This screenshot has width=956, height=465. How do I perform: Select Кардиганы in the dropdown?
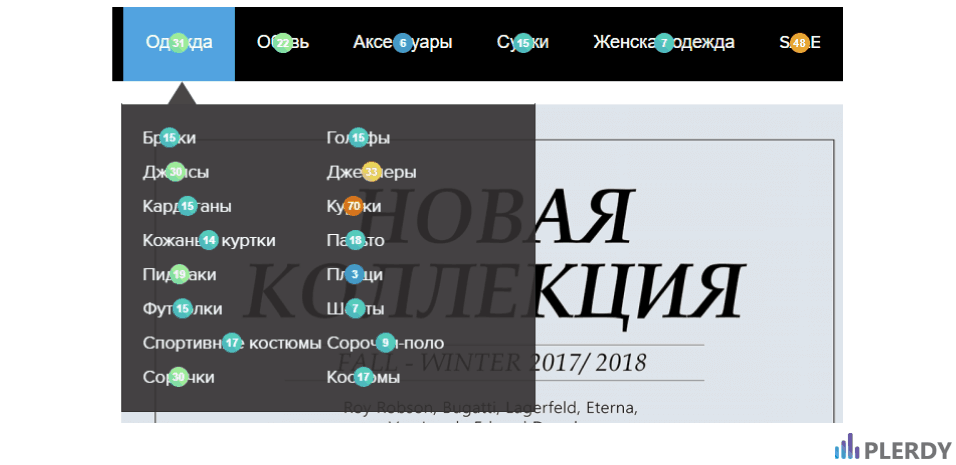(187, 207)
